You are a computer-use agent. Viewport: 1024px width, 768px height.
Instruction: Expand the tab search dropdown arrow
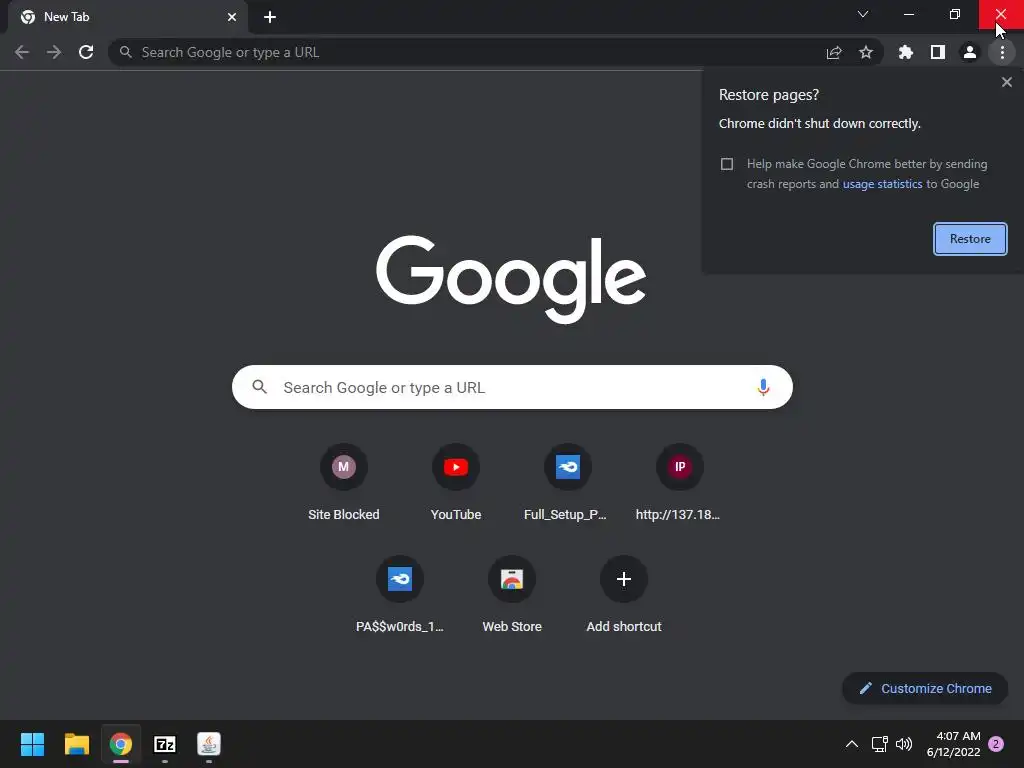[863, 14]
